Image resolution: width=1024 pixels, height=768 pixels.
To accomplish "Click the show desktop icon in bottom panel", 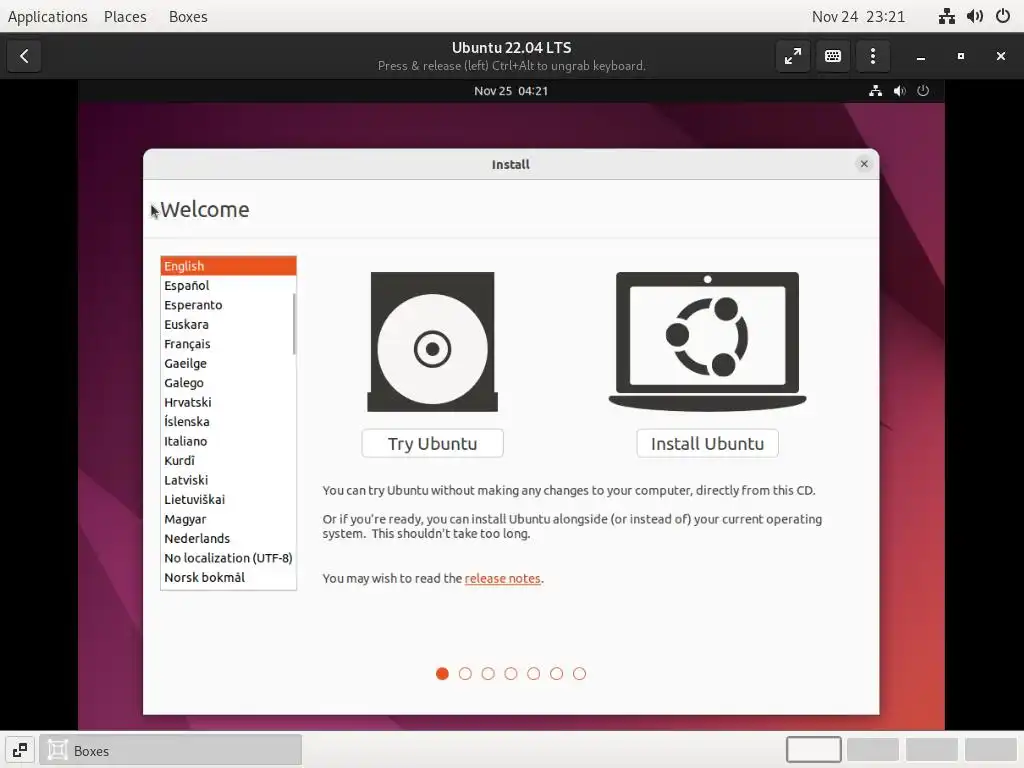I will click(20, 750).
